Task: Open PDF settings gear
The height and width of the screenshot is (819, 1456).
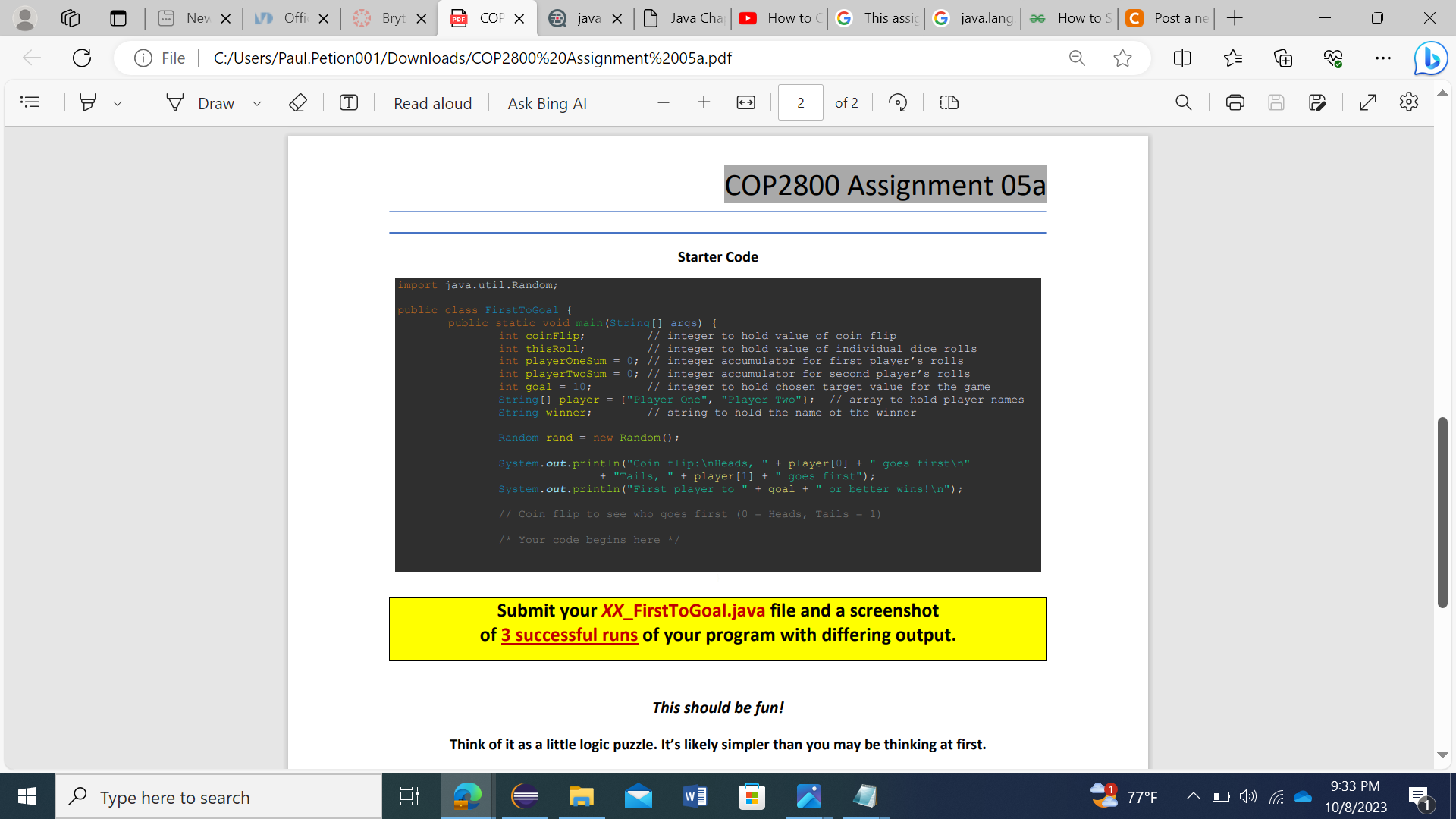Action: click(x=1409, y=102)
